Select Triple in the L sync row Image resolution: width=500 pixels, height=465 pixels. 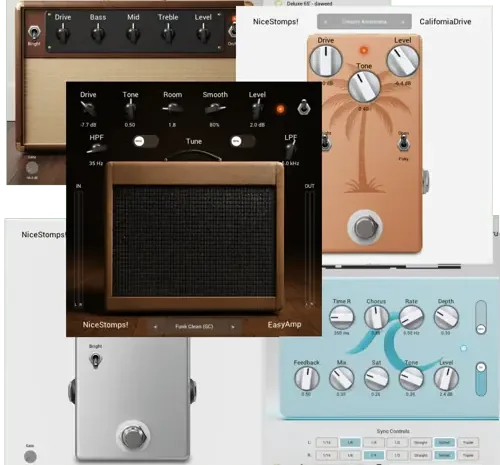click(x=468, y=442)
